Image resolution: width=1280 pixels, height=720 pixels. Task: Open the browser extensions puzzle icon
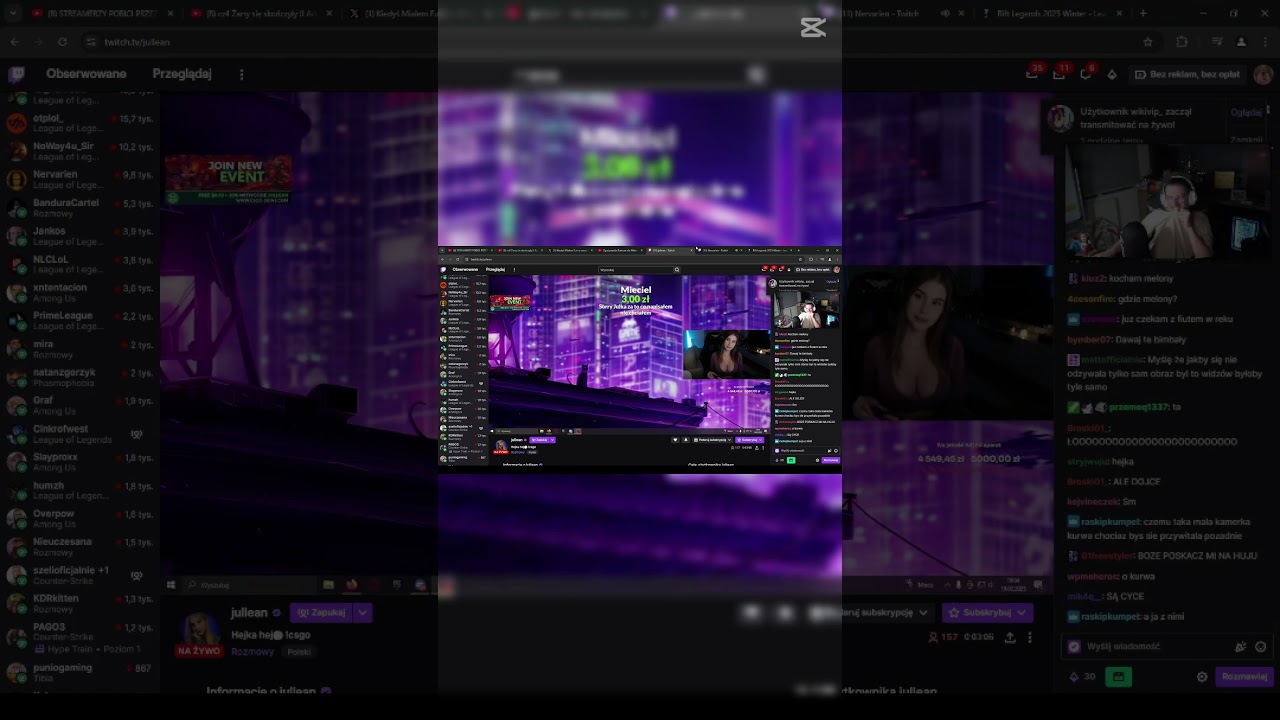click(x=1183, y=42)
